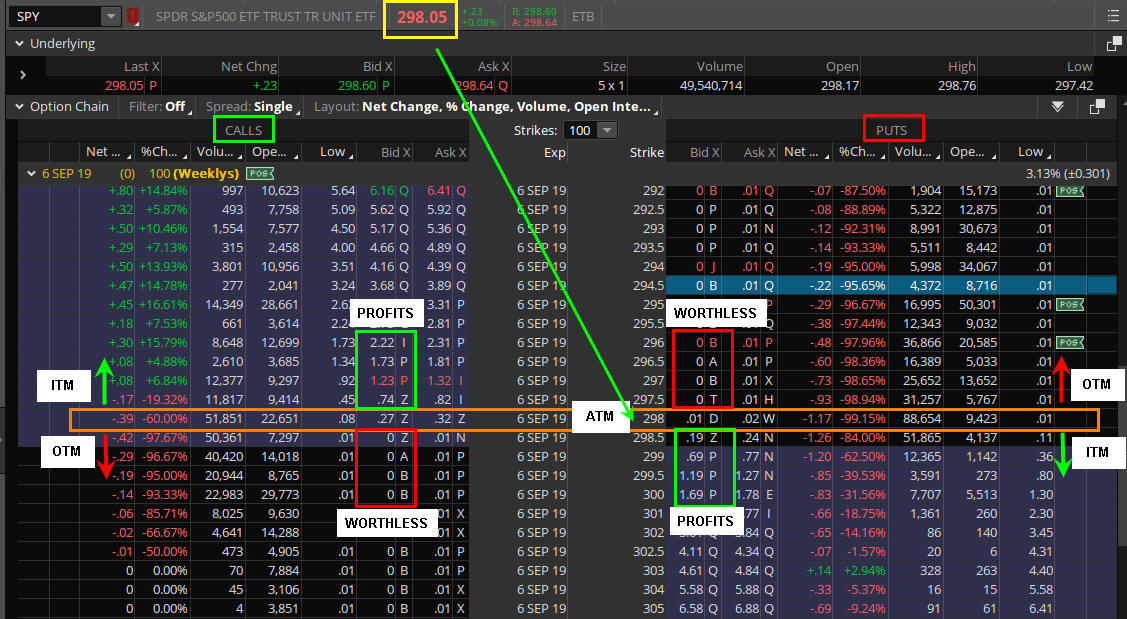The image size is (1127, 619).
Task: Click the 298.05 last price box
Action: click(421, 18)
